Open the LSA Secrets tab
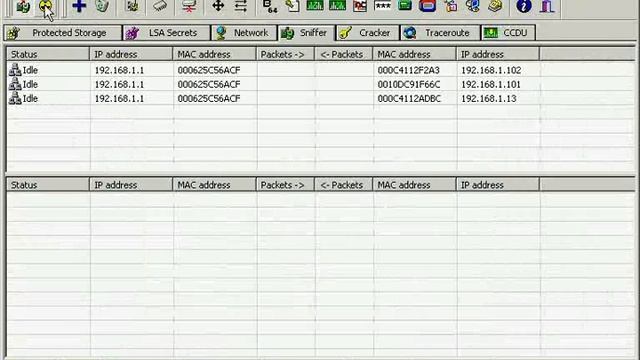640x360 pixels. 166,33
